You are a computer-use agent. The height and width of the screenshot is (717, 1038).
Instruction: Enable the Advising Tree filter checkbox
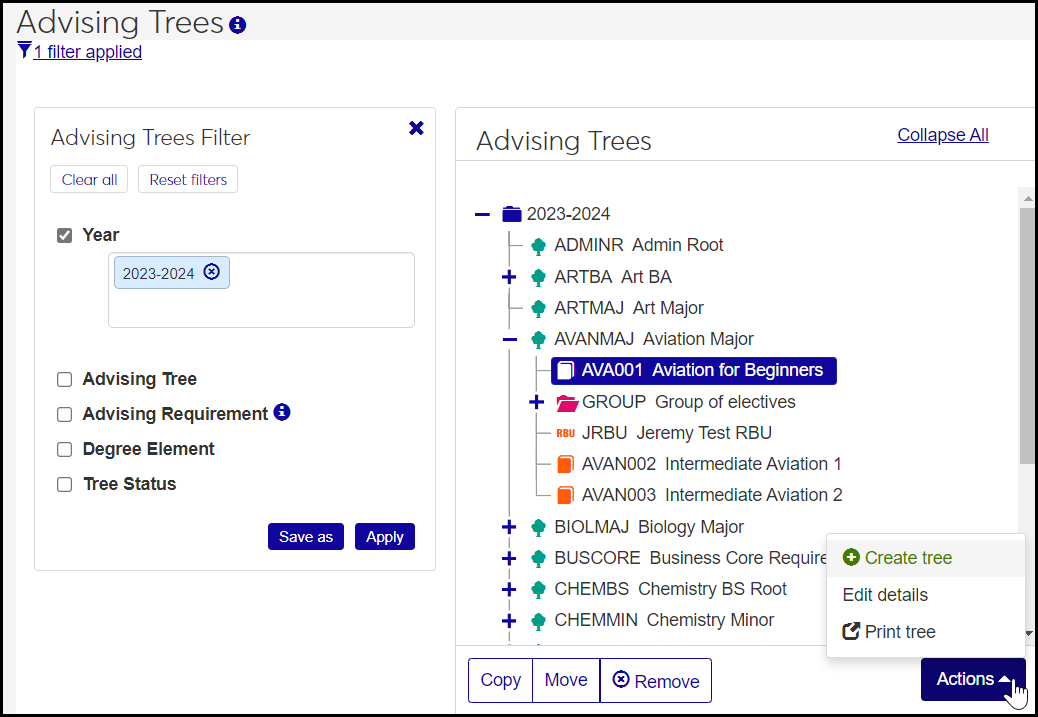tap(65, 380)
